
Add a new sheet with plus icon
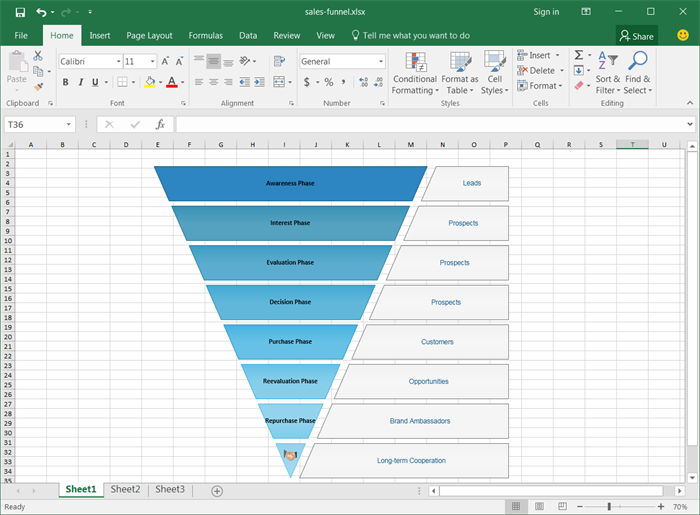(x=217, y=490)
